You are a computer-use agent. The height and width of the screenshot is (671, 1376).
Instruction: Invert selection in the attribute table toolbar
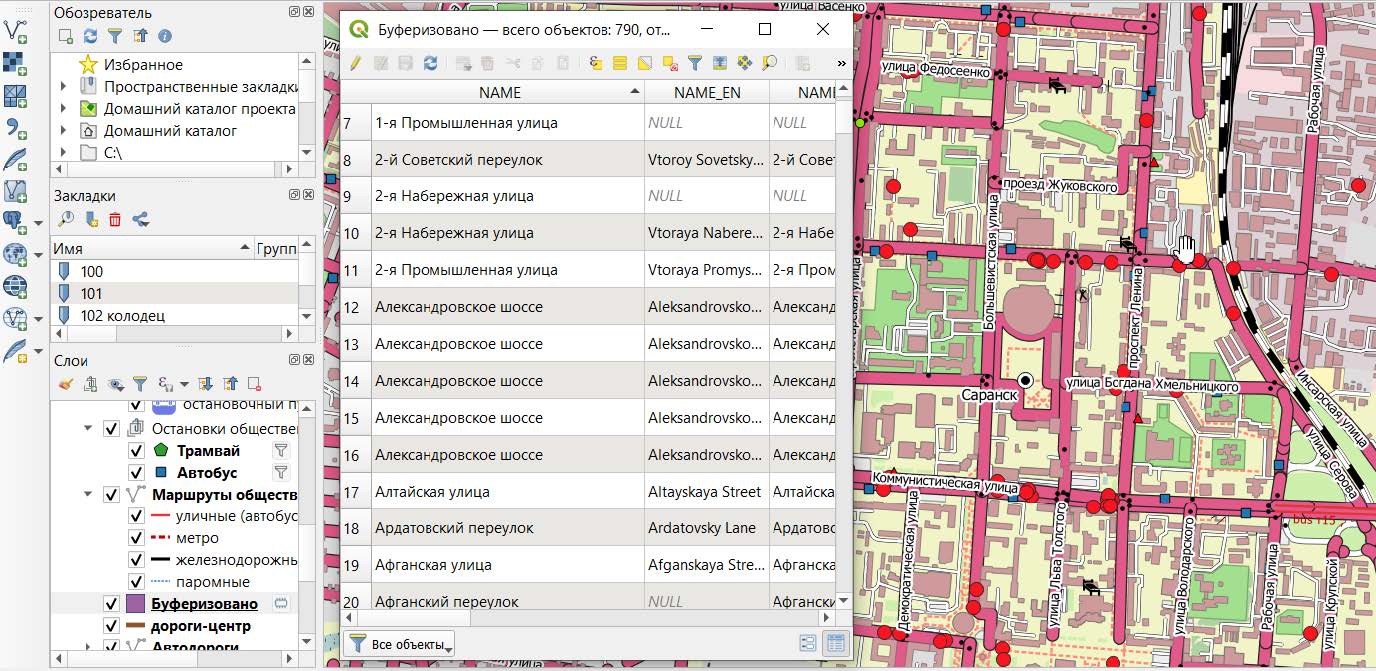click(x=645, y=63)
